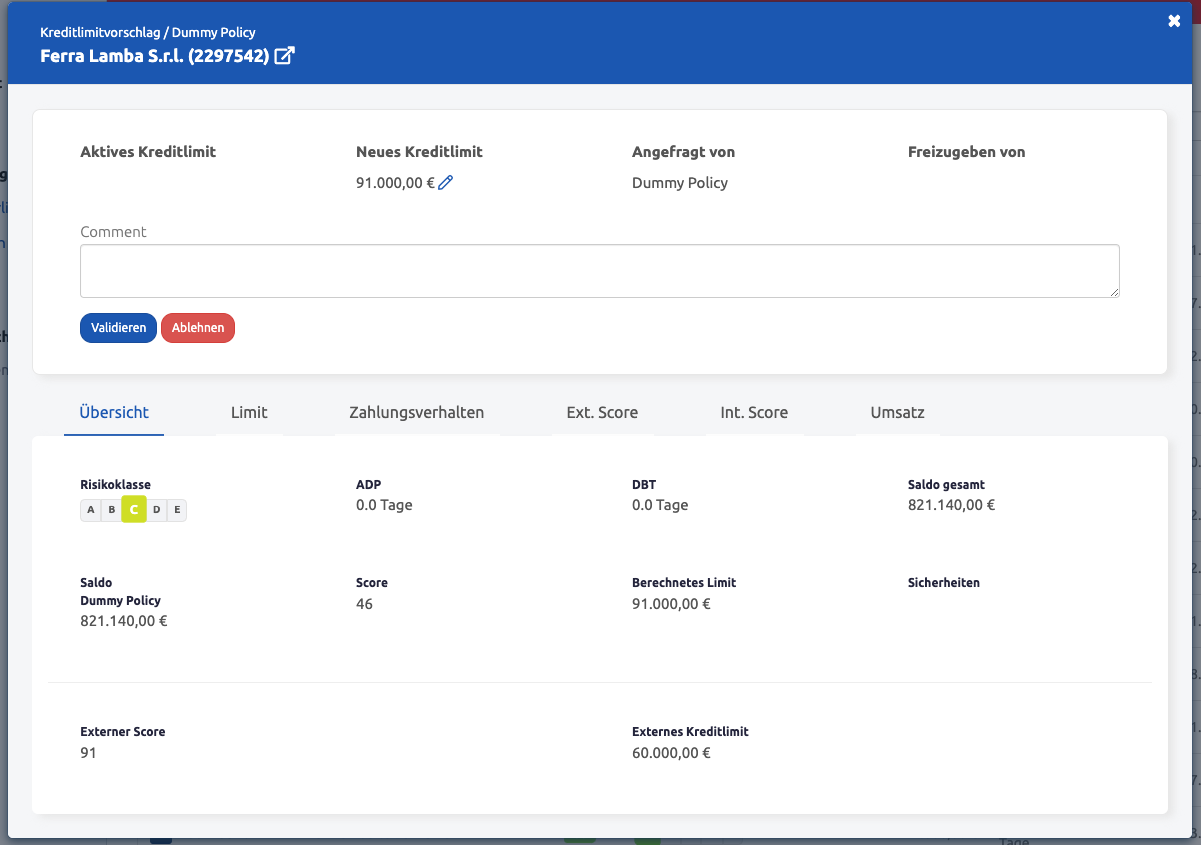Select risk class A
The image size is (1201, 845).
(91, 510)
